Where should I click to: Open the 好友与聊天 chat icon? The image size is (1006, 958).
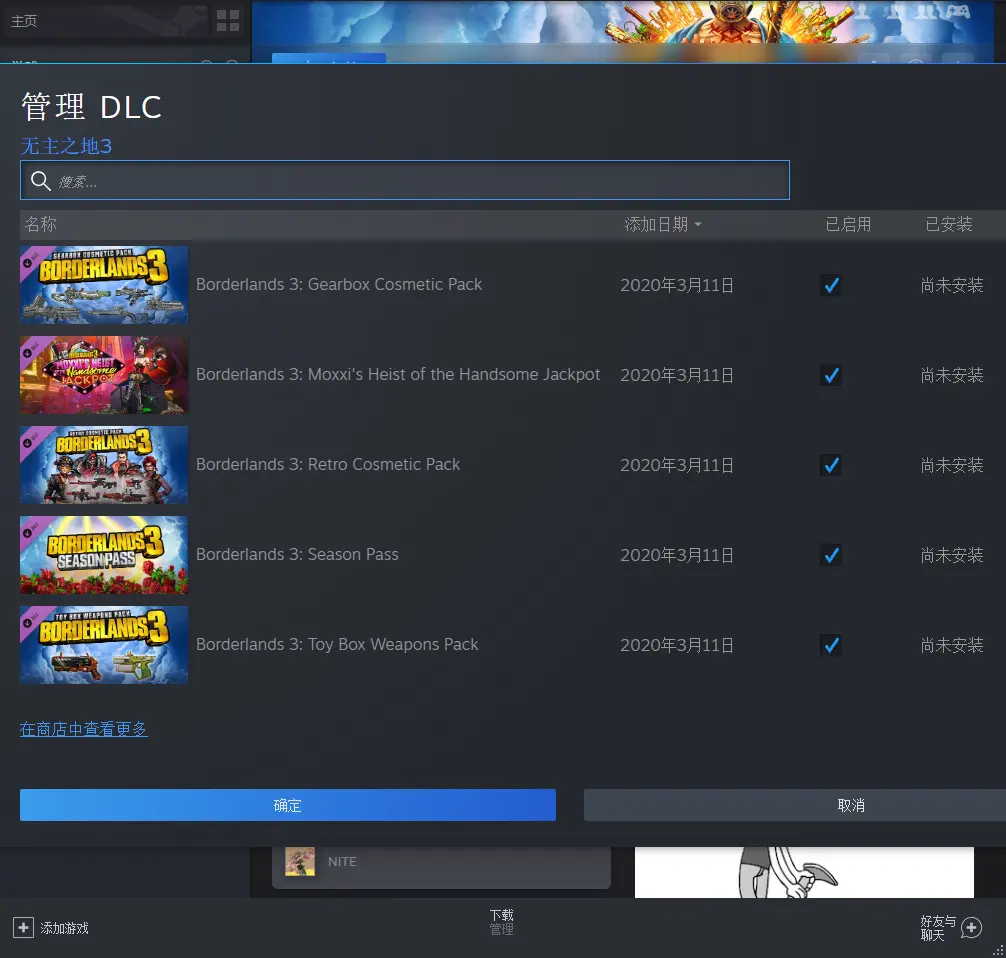[x=971, y=928]
